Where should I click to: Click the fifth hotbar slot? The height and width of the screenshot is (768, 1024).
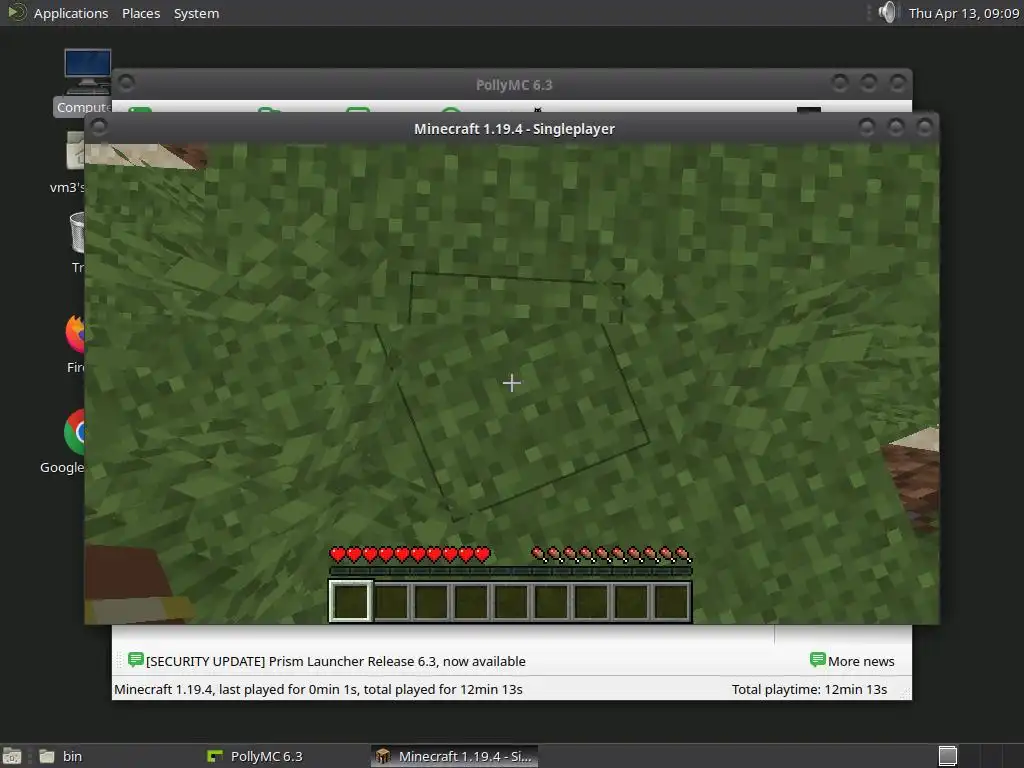(x=511, y=601)
